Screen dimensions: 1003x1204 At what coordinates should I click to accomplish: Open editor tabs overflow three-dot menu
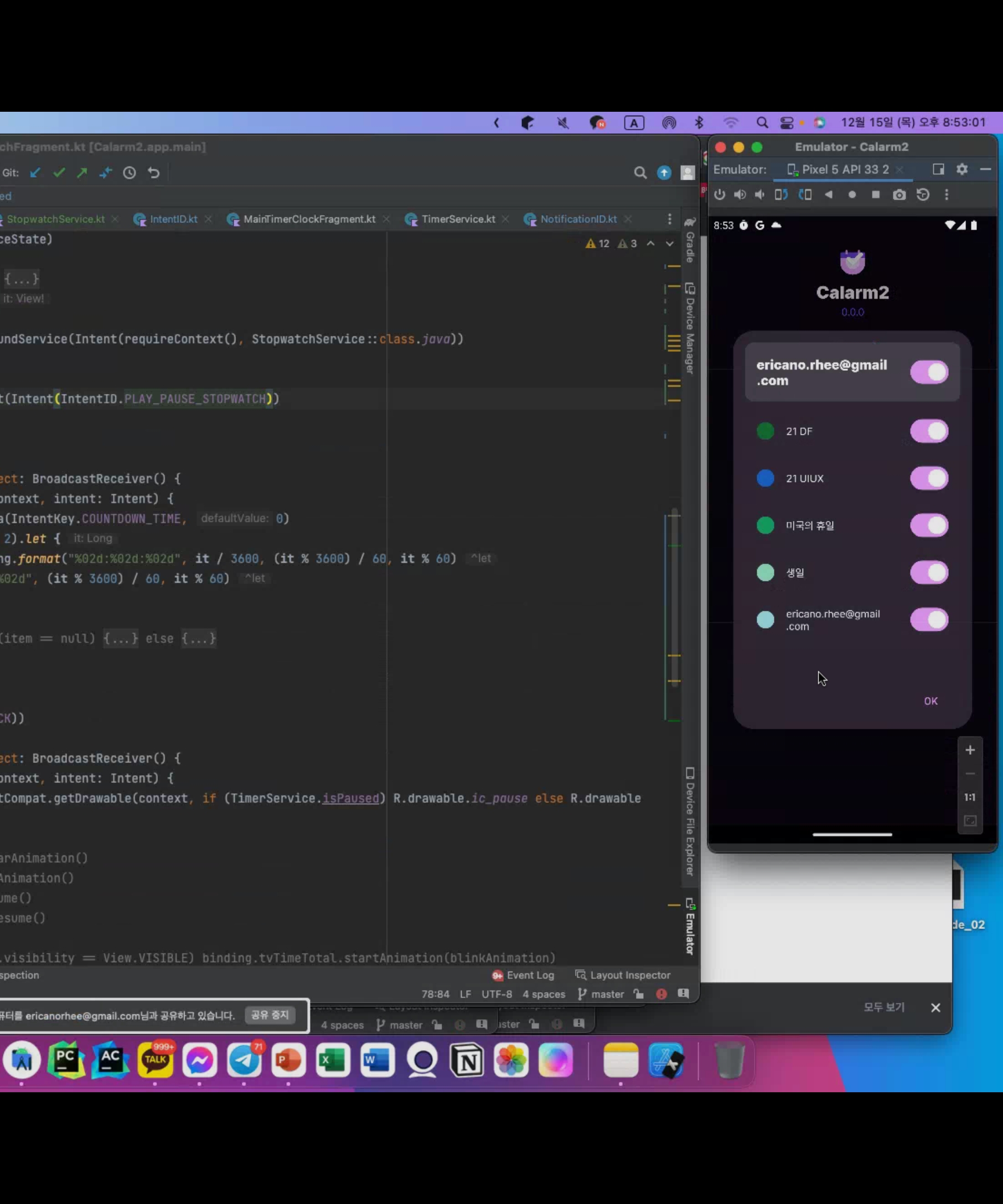pyautogui.click(x=669, y=219)
